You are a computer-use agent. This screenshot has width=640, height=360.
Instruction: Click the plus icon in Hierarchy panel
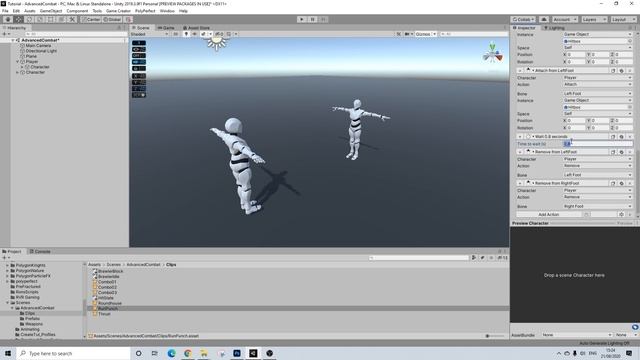tap(5, 34)
